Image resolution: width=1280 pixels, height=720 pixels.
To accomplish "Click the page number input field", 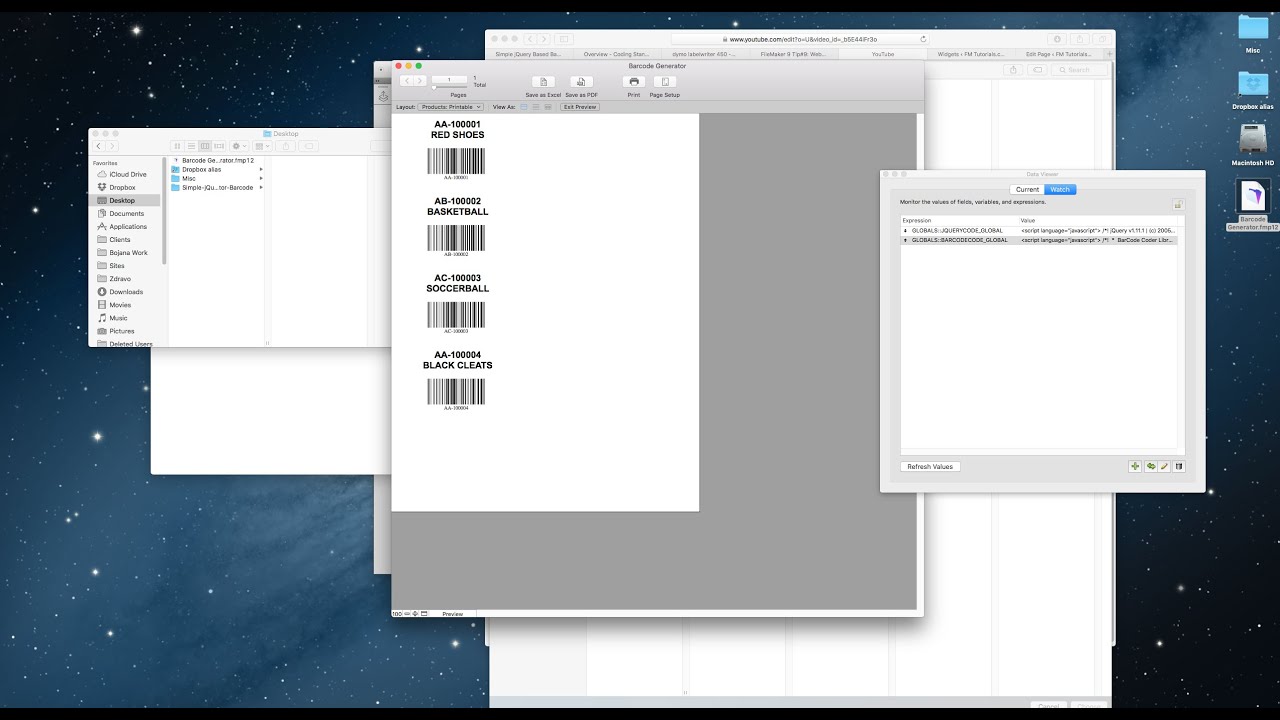I will coord(449,79).
